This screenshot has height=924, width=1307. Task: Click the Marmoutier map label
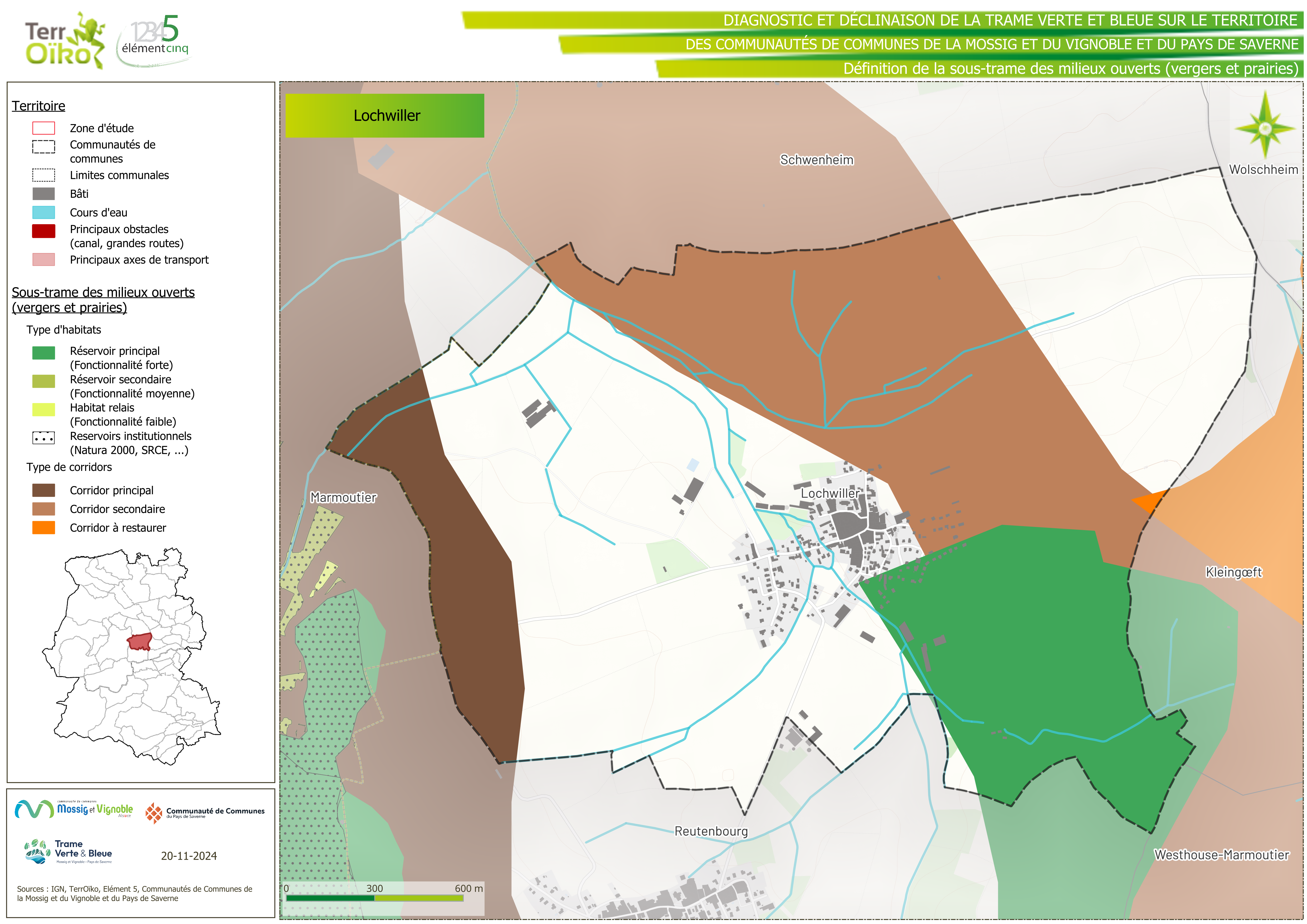pos(343,498)
